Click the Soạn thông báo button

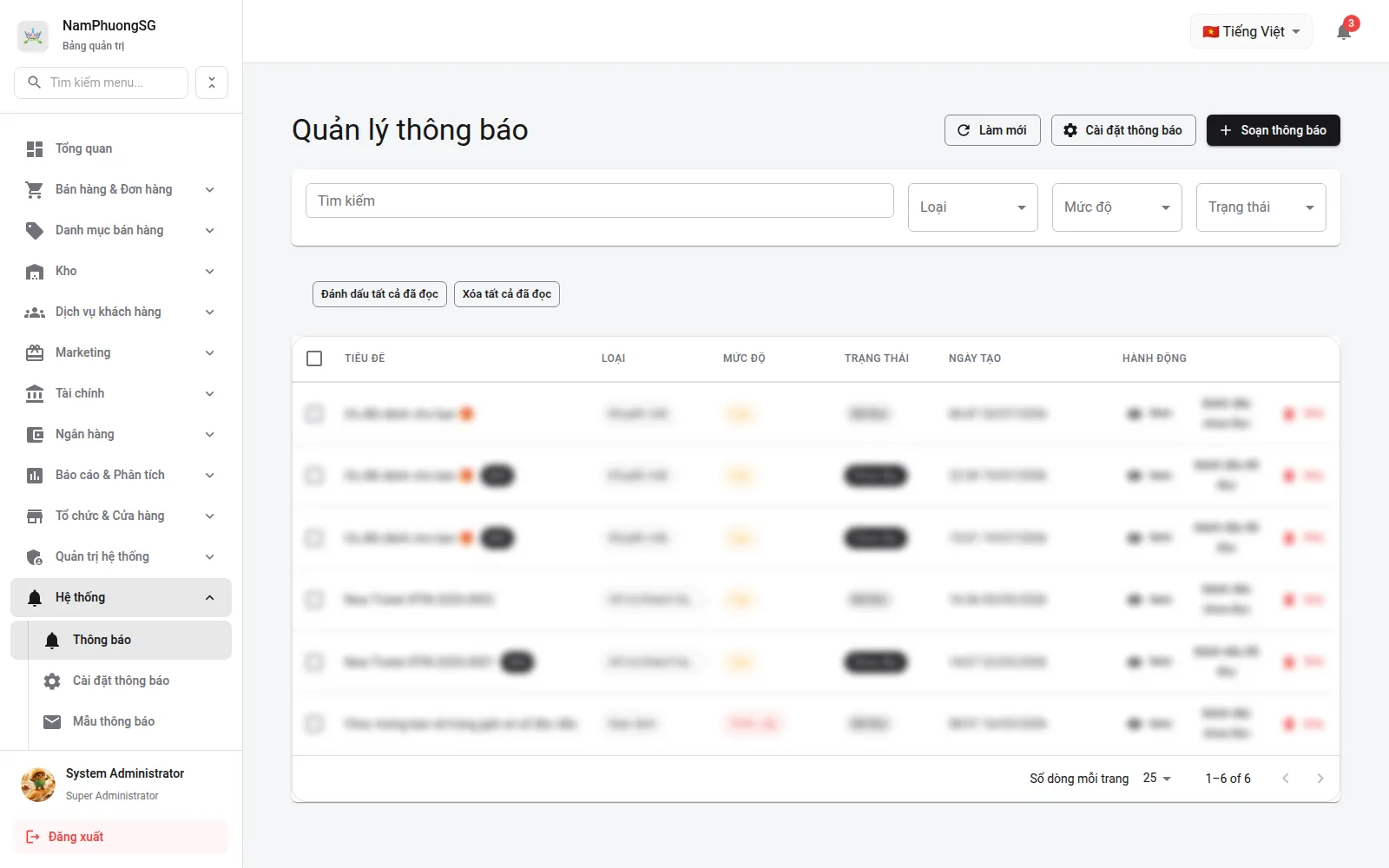coord(1274,130)
